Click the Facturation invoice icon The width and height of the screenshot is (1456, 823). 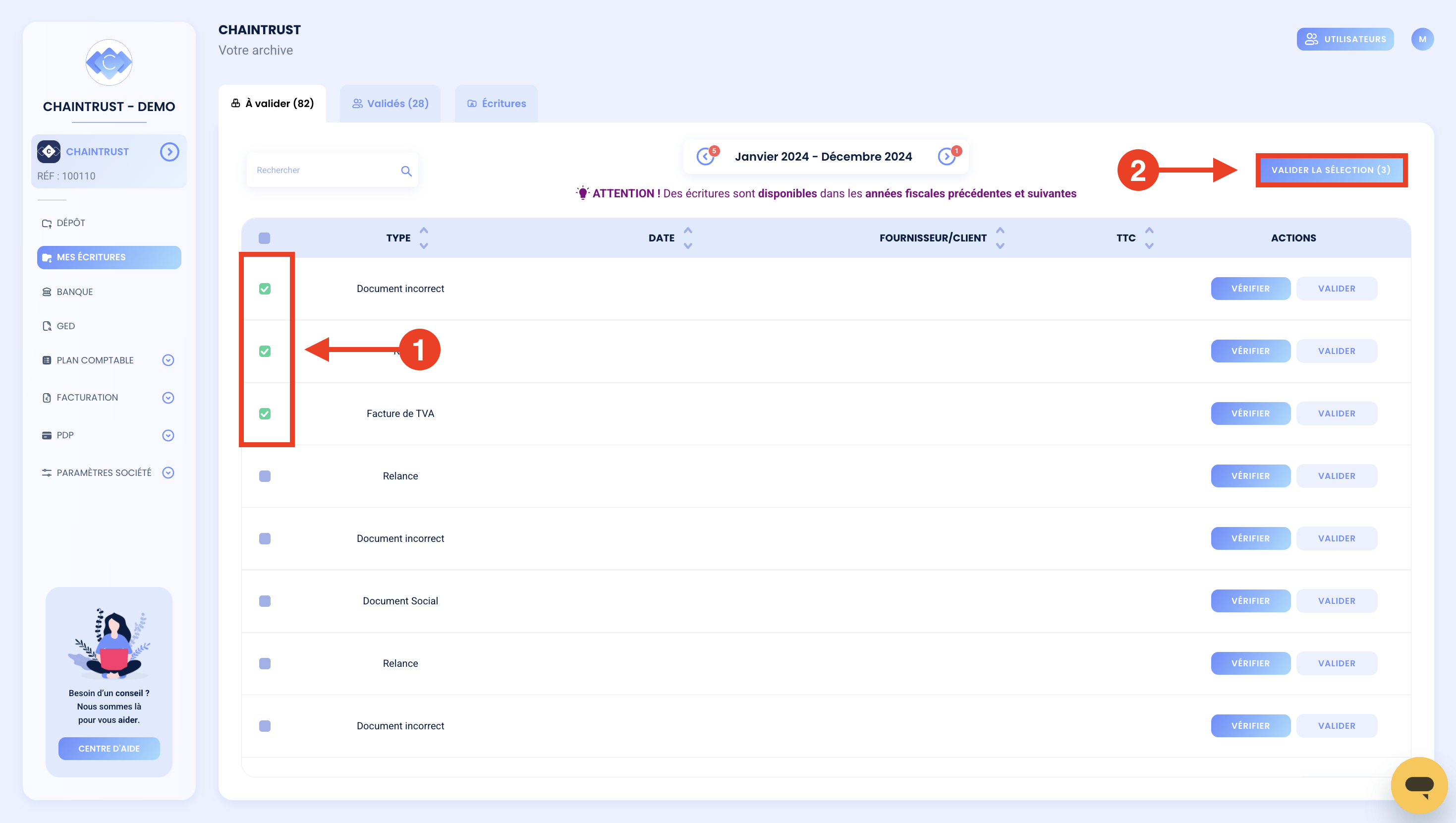pyautogui.click(x=47, y=398)
